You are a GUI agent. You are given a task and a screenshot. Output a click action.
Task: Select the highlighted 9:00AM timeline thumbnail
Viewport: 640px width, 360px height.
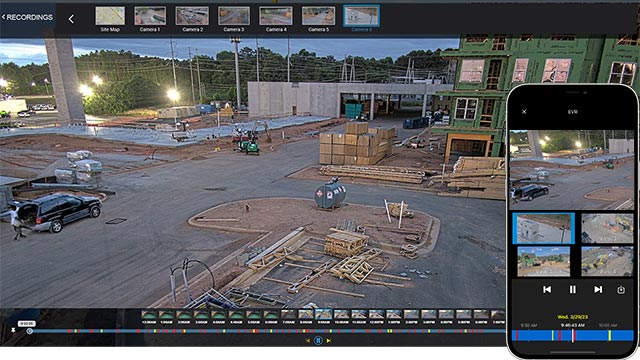(323, 315)
